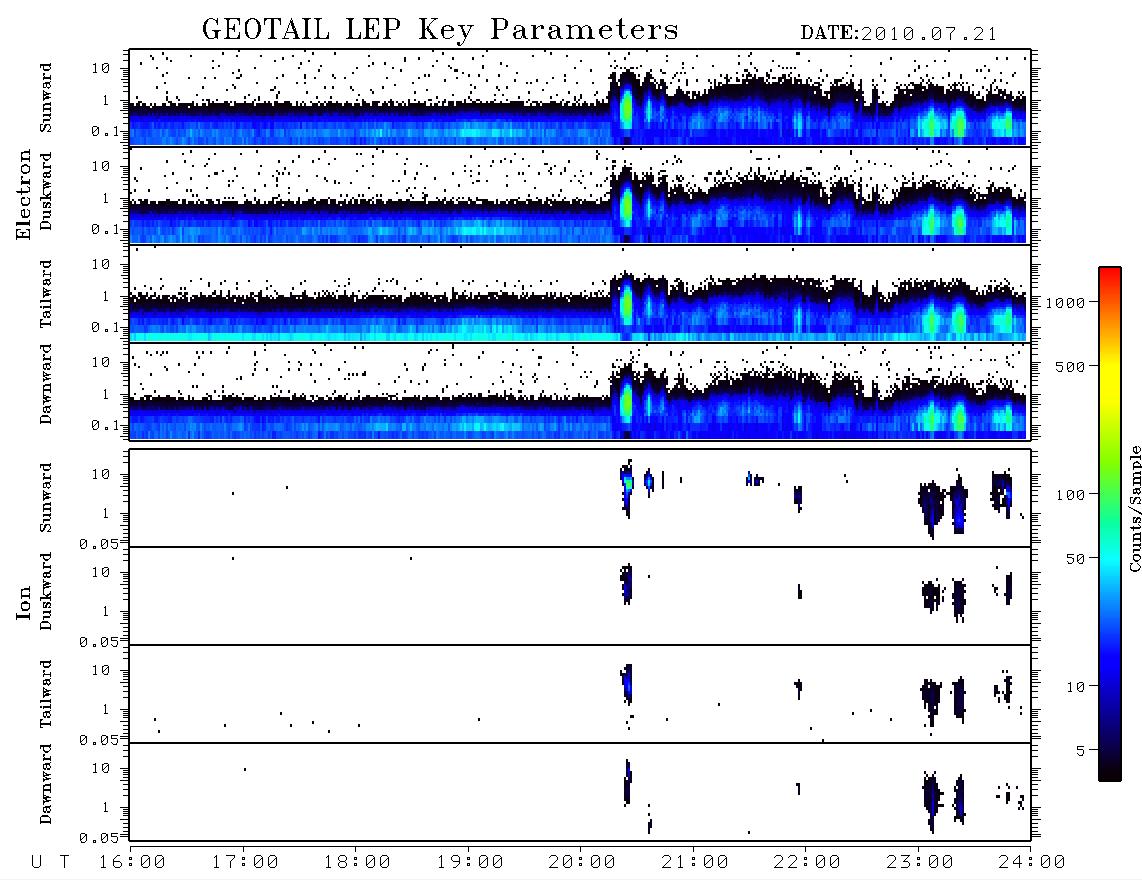Click the 24:00 time tick label
Screen dimensions: 1142x880
point(1032,862)
